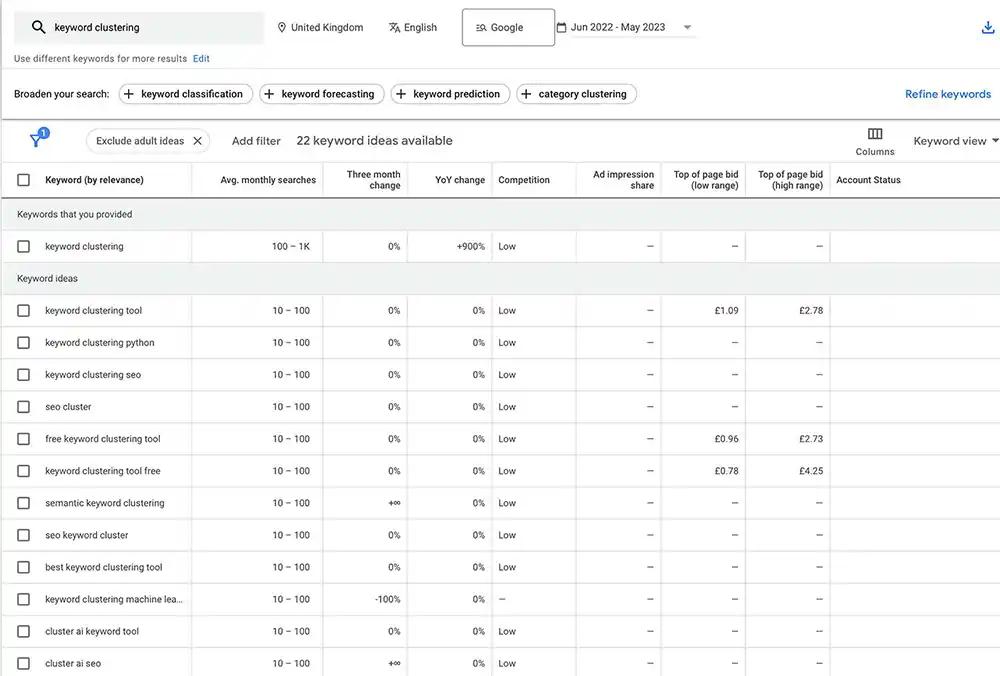Open the Keyword view dropdown
Screen dimensions: 1000x676
[x=955, y=141]
